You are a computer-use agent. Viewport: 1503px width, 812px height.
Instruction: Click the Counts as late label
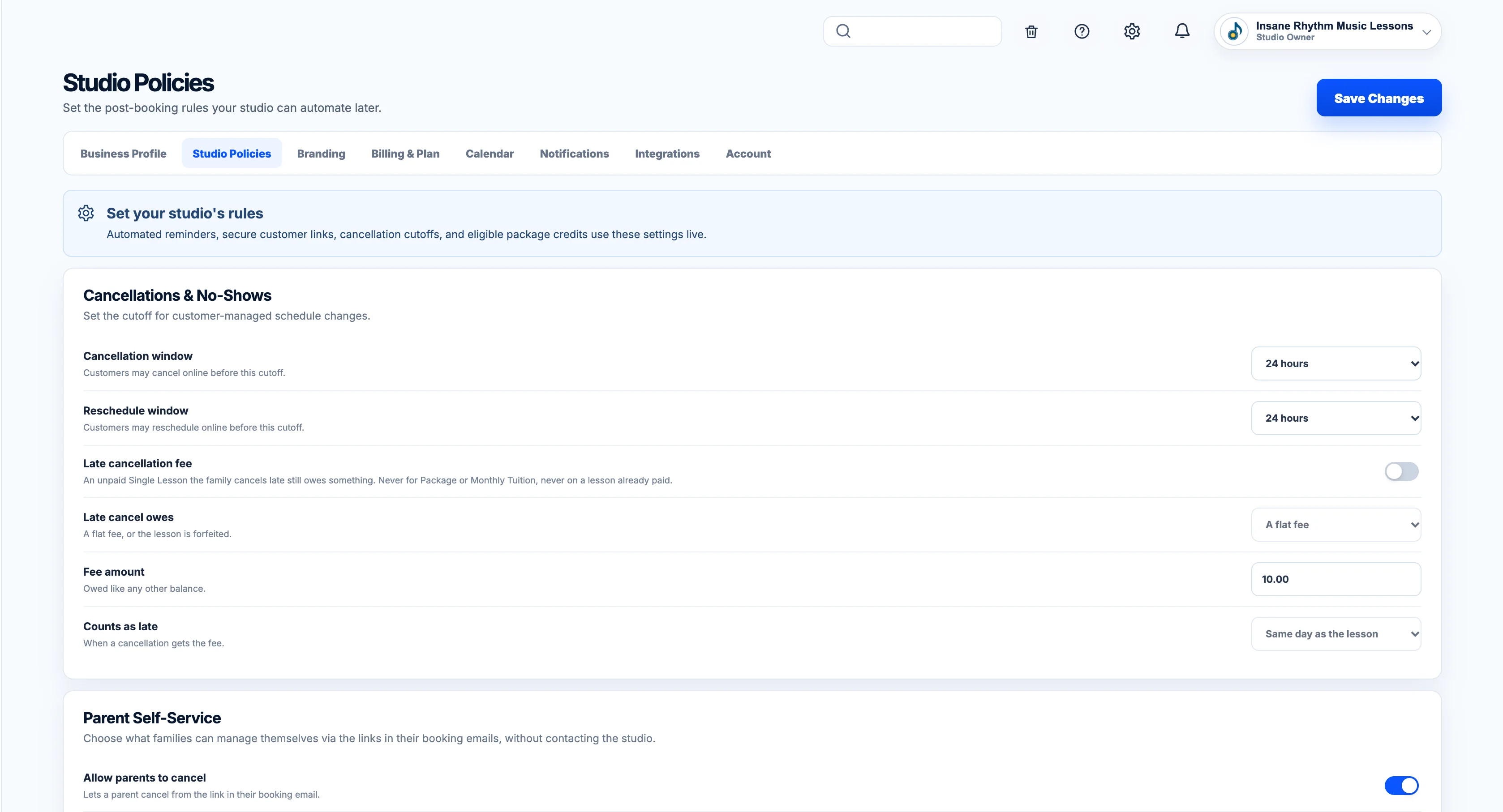120,627
